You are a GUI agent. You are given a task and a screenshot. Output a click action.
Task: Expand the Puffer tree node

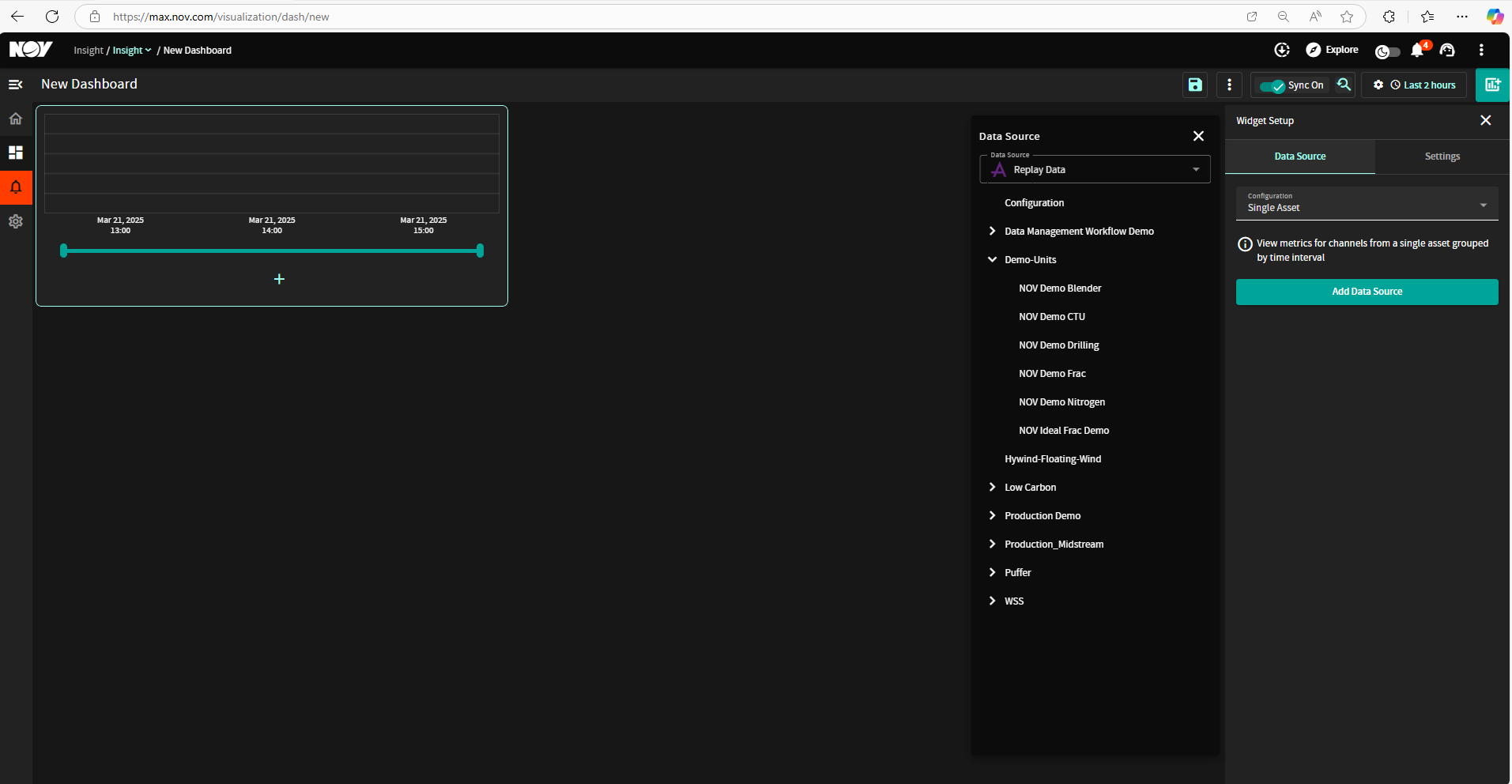click(992, 572)
